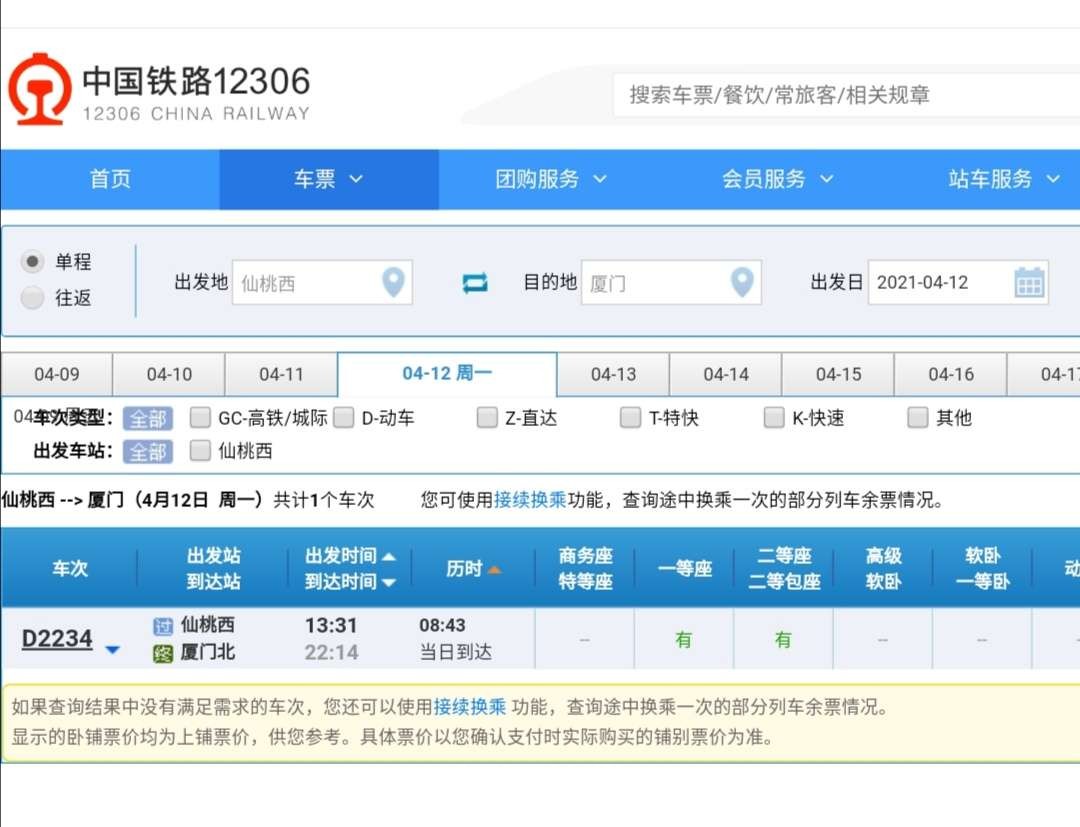
Task: Check 仙桃西 departure station filter
Action: [x=200, y=450]
